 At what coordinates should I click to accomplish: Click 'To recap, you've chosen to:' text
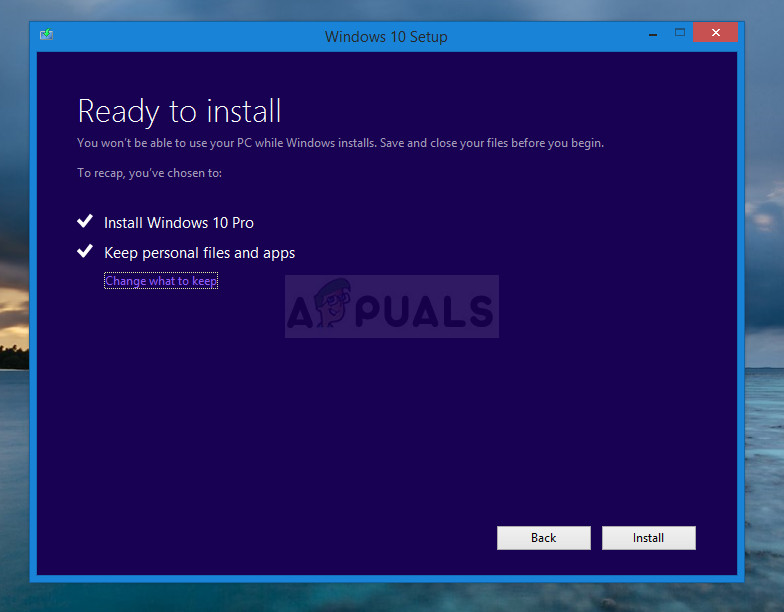tap(150, 173)
